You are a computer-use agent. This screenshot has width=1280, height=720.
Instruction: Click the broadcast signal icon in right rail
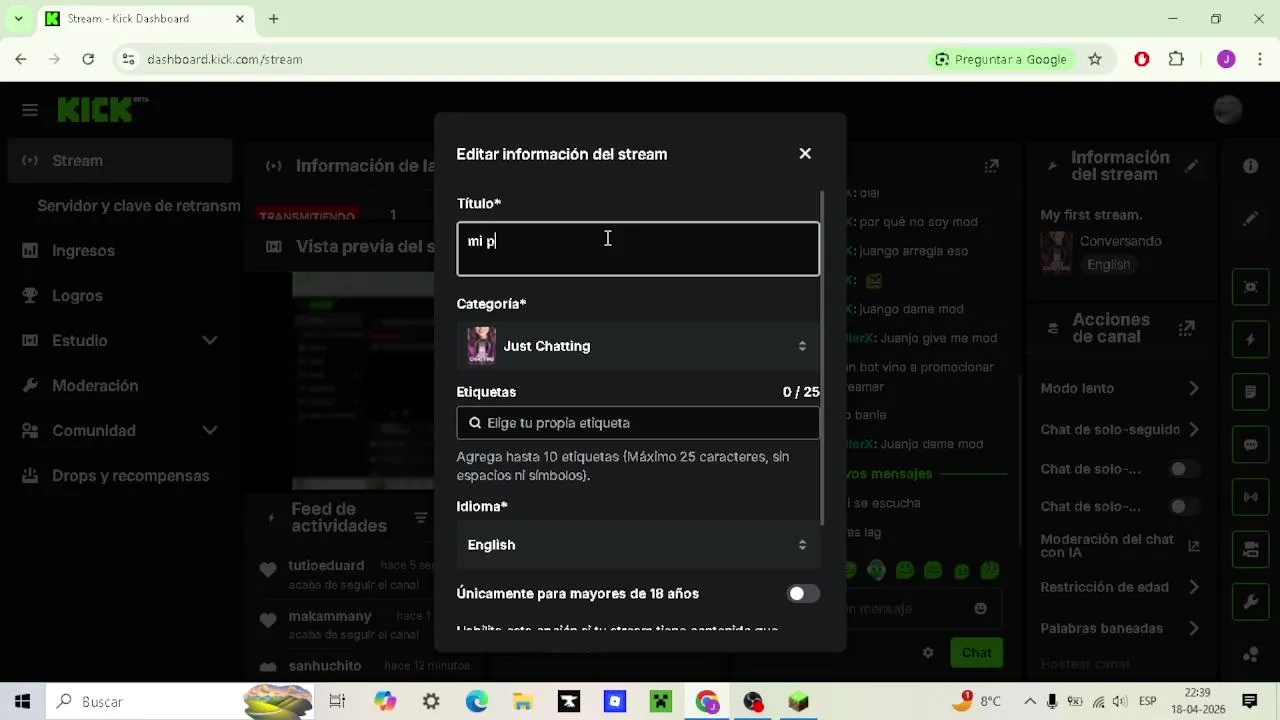point(1250,497)
